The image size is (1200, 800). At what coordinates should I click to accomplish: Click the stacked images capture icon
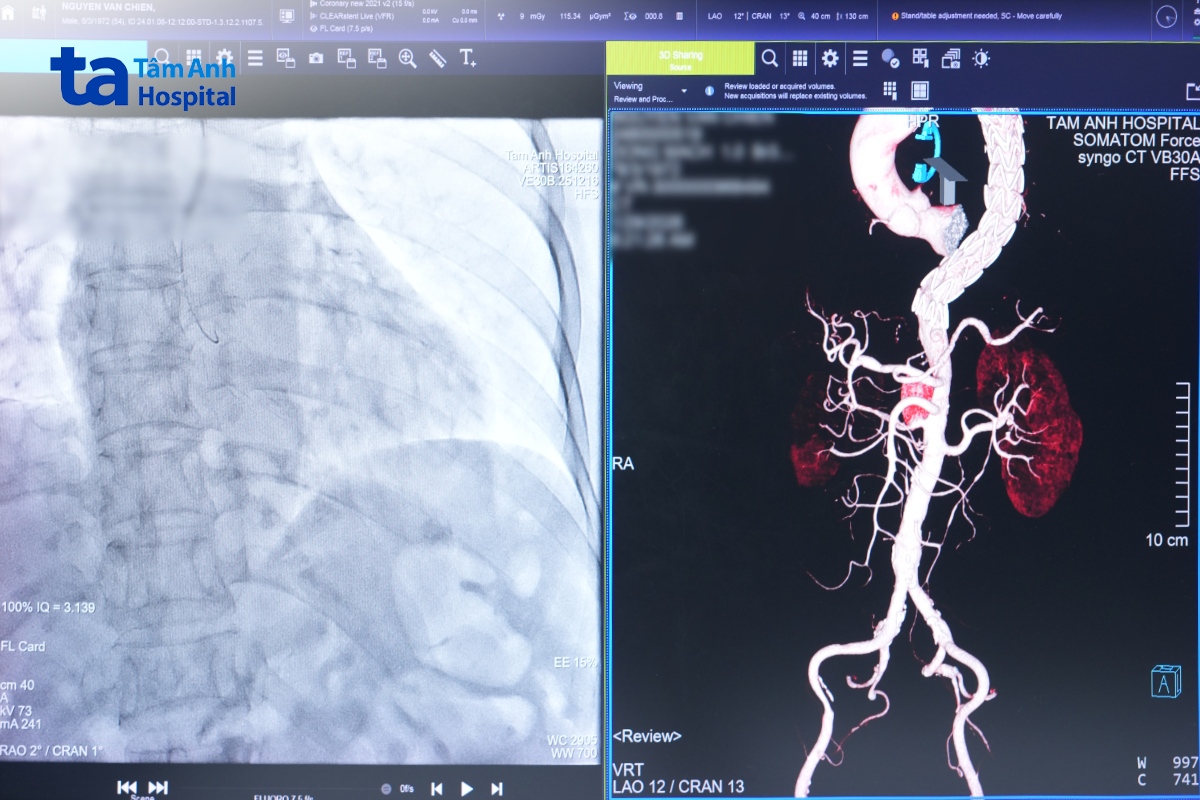click(951, 58)
